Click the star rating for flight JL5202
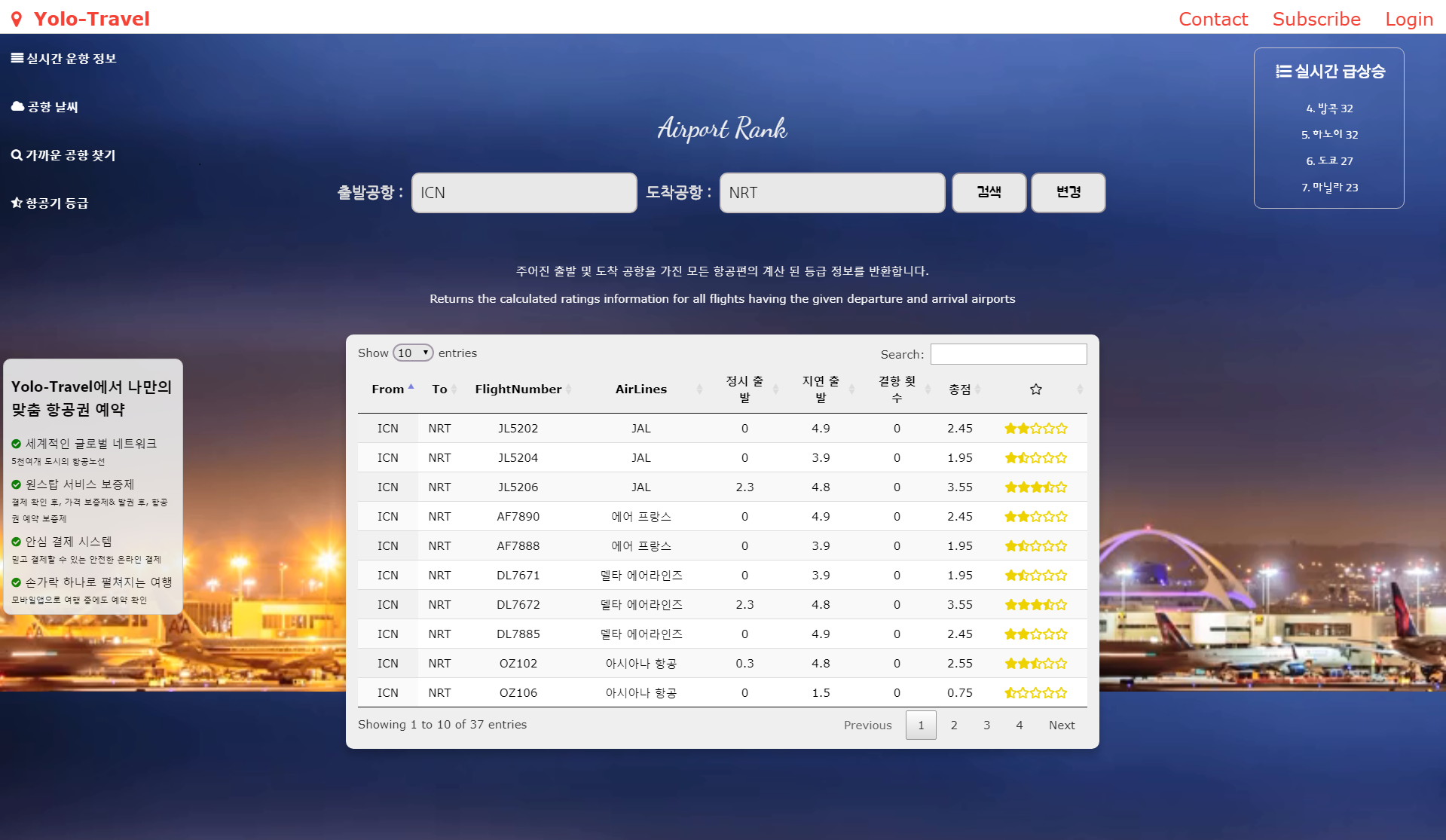1446x840 pixels. click(x=1036, y=429)
